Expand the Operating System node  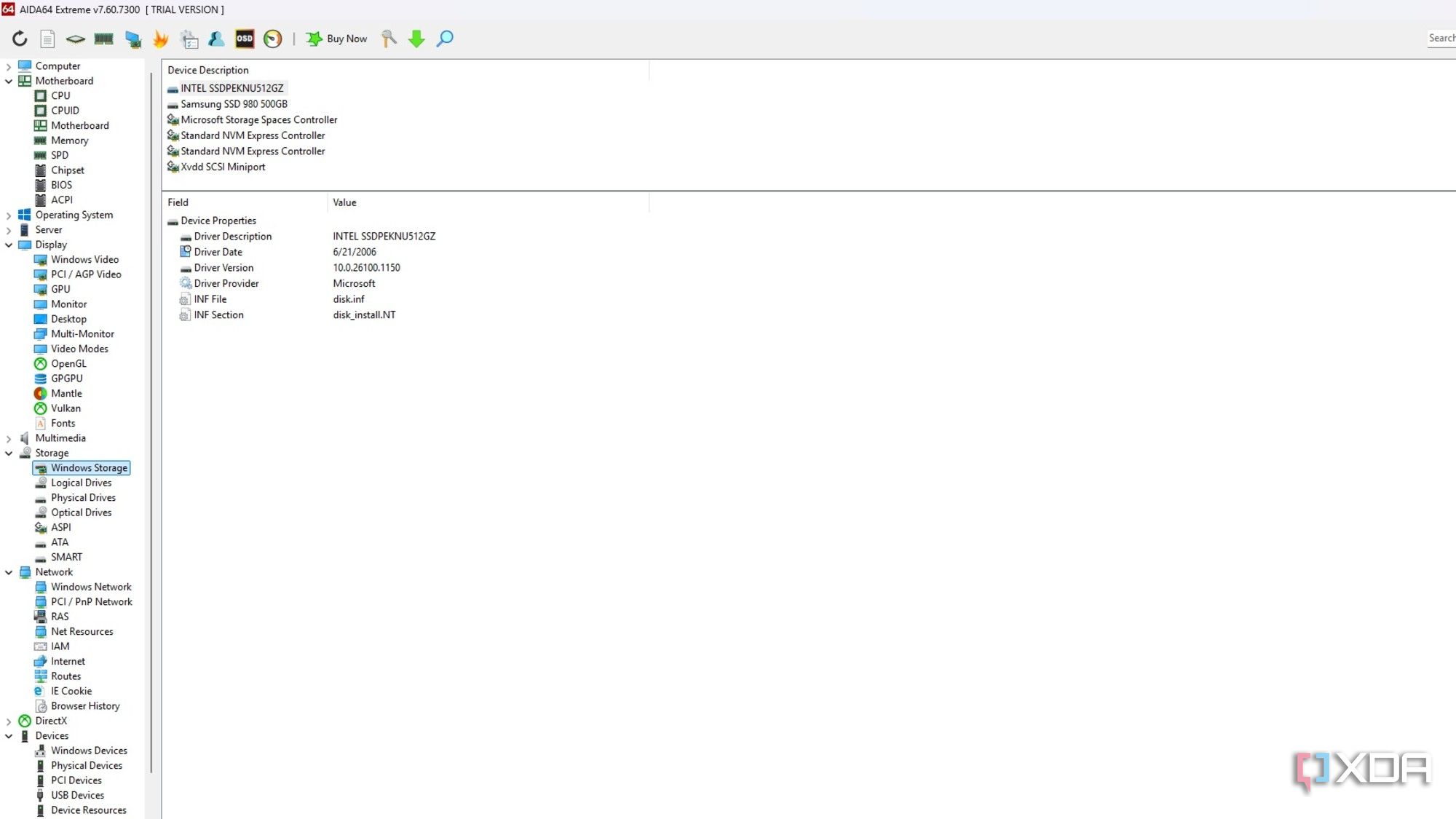[9, 215]
